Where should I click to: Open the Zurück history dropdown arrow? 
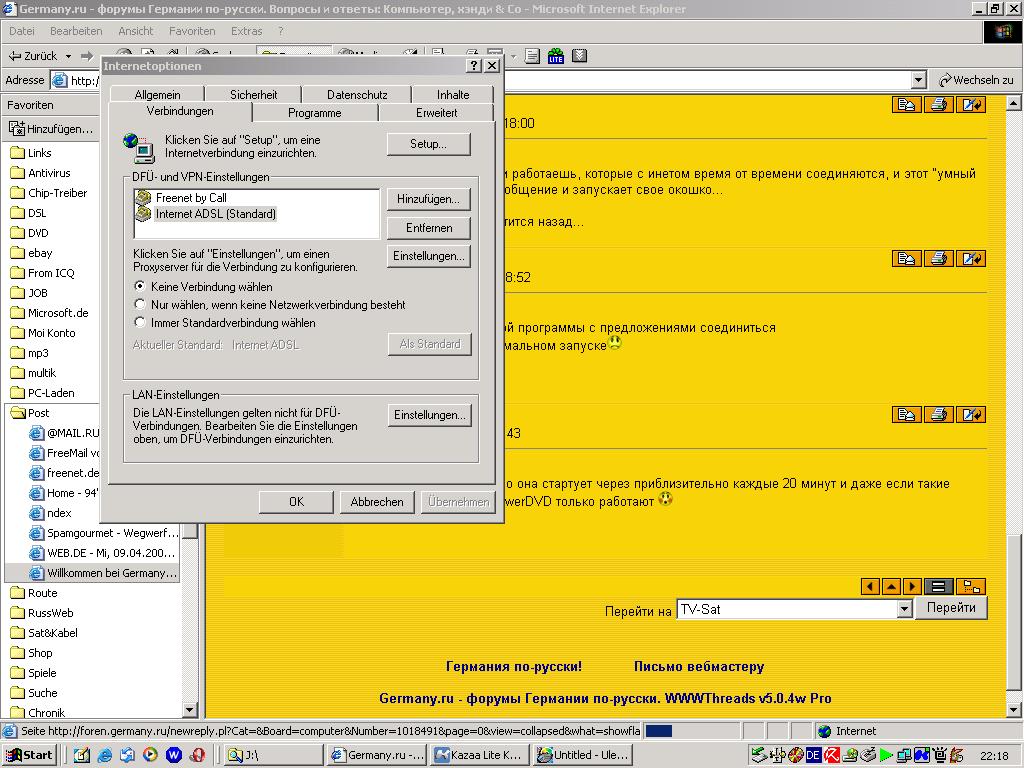tap(68, 56)
